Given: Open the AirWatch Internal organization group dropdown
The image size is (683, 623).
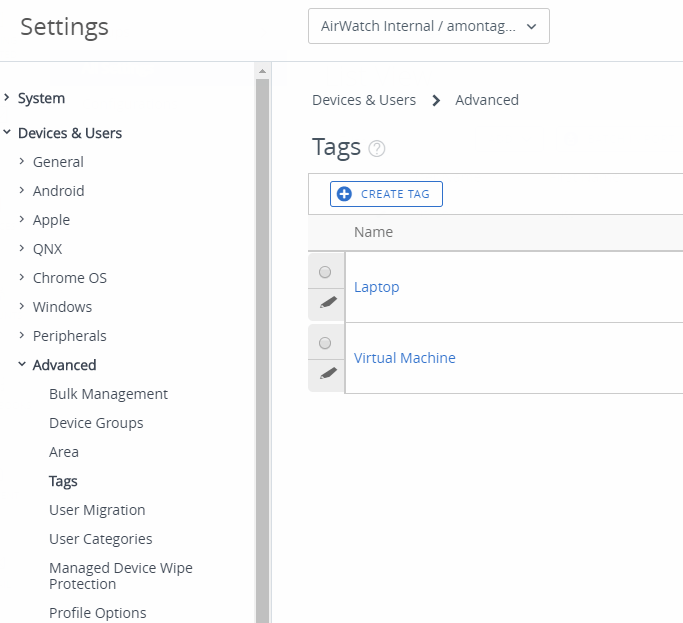Looking at the screenshot, I should 429,26.
